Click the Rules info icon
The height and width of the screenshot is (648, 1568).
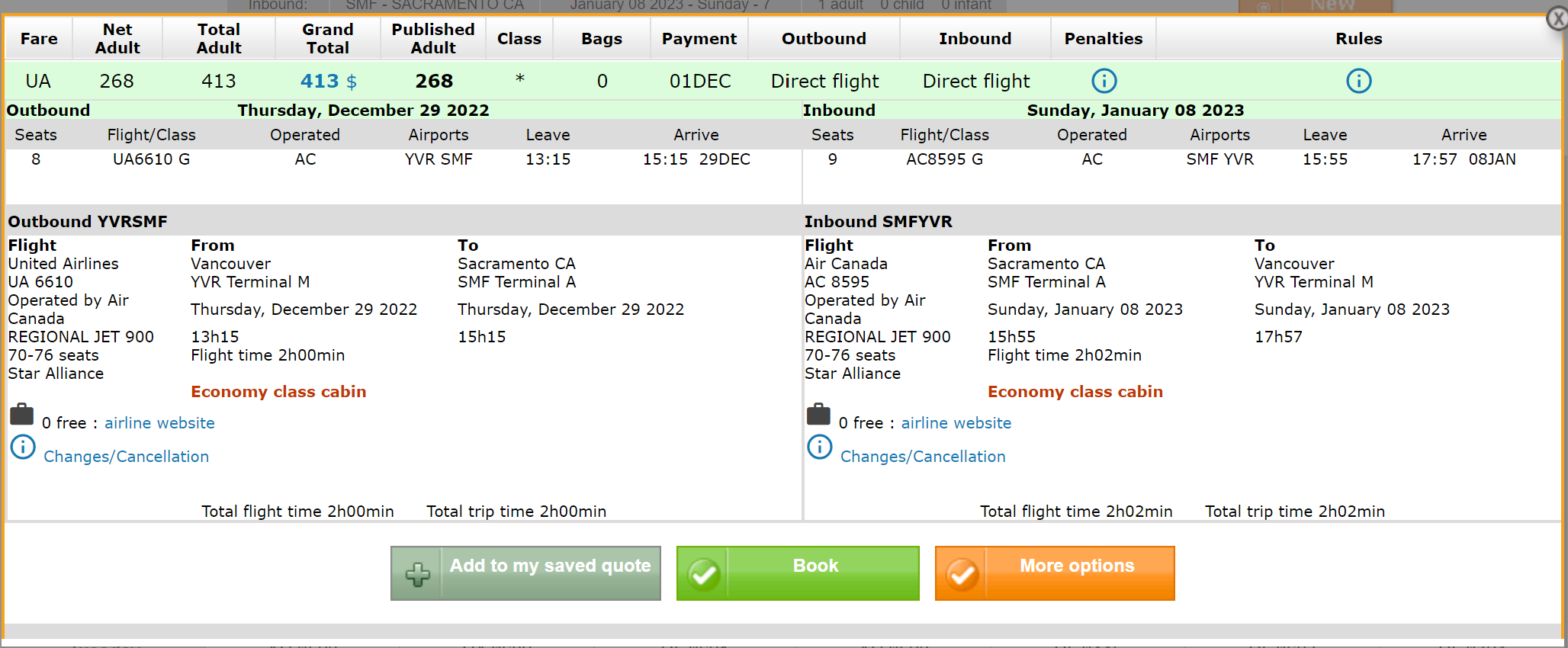point(1358,81)
